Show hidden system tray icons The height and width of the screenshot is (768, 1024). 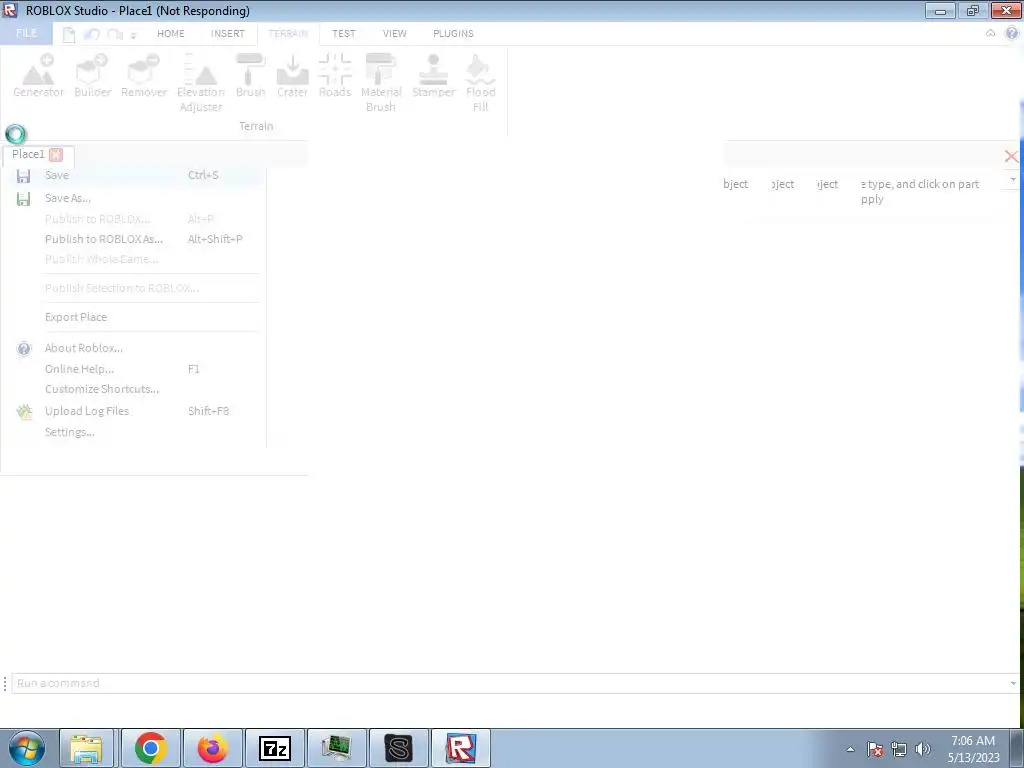850,749
